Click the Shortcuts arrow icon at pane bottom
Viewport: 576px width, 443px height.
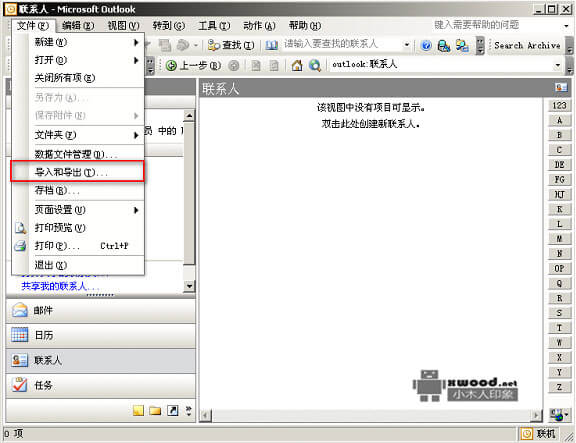pyautogui.click(x=172, y=410)
